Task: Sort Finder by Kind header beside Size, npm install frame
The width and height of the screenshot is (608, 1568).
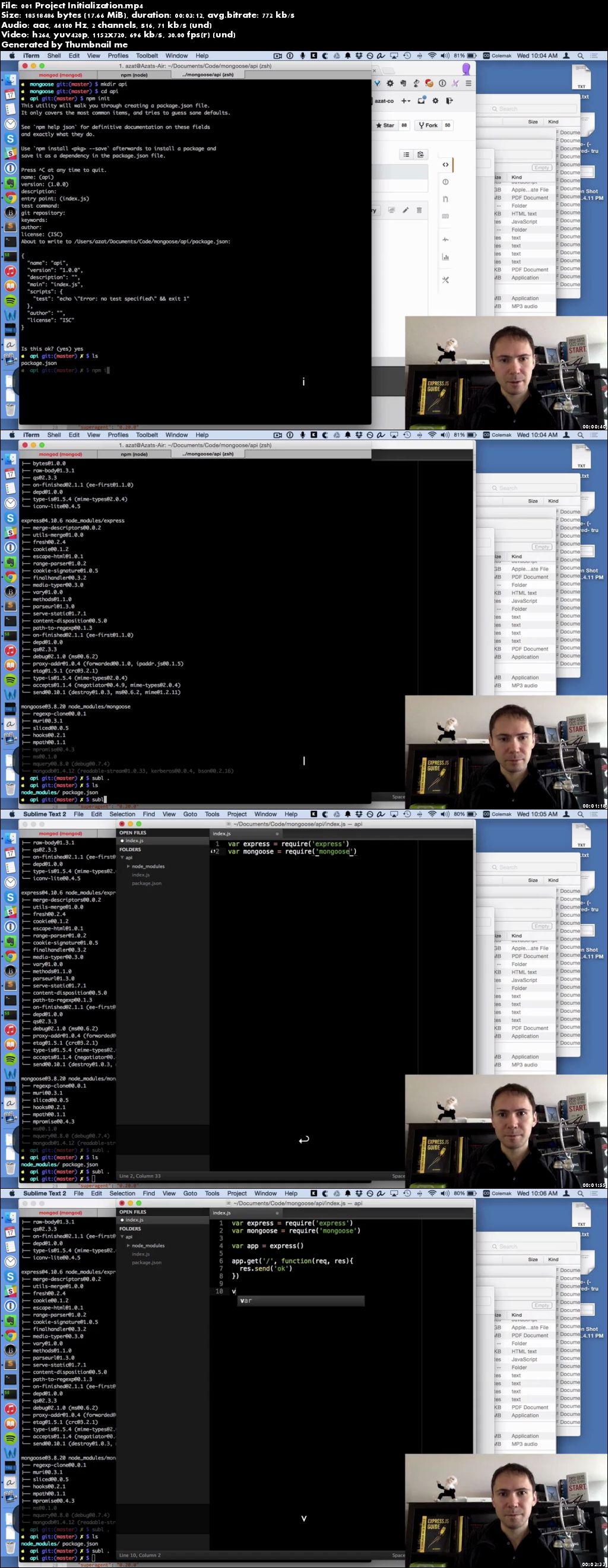Action: click(x=553, y=501)
